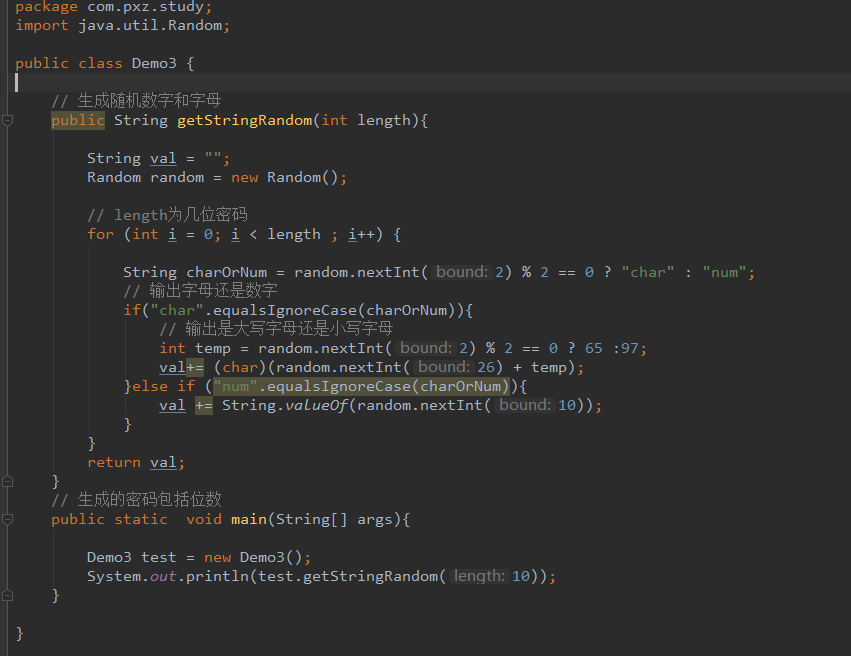Click the package com.pxz.study line
The height and width of the screenshot is (656, 851).
(x=113, y=7)
